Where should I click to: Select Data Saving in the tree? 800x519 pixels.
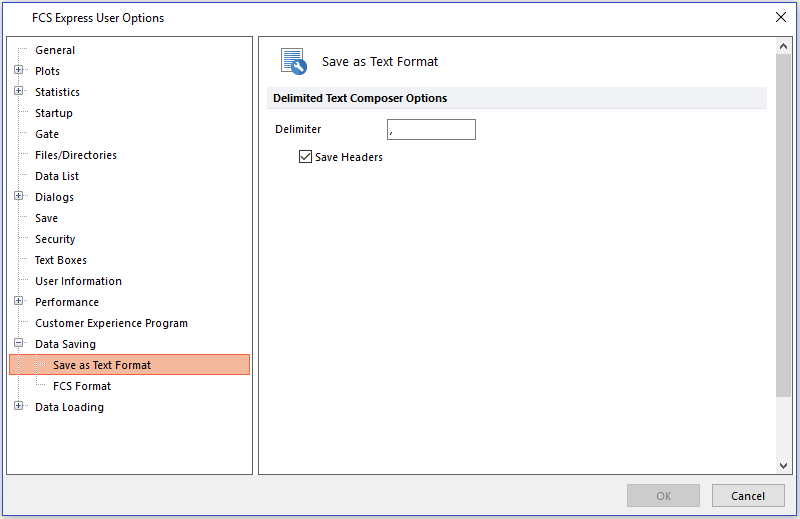coord(65,344)
